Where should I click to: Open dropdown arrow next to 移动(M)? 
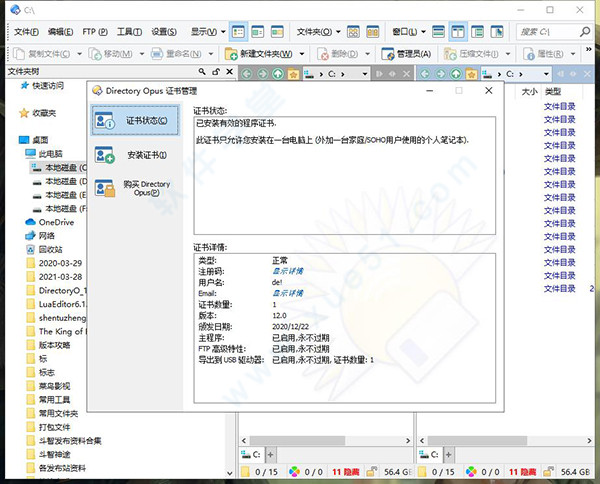[x=142, y=54]
